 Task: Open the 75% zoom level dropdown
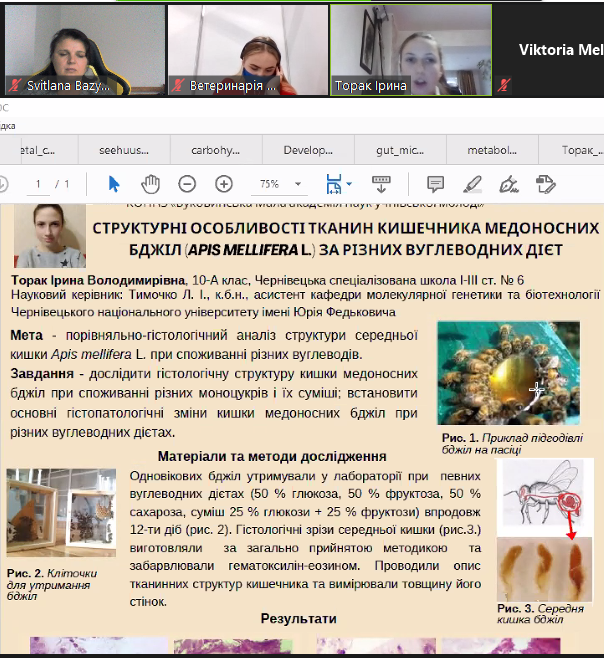[x=280, y=184]
